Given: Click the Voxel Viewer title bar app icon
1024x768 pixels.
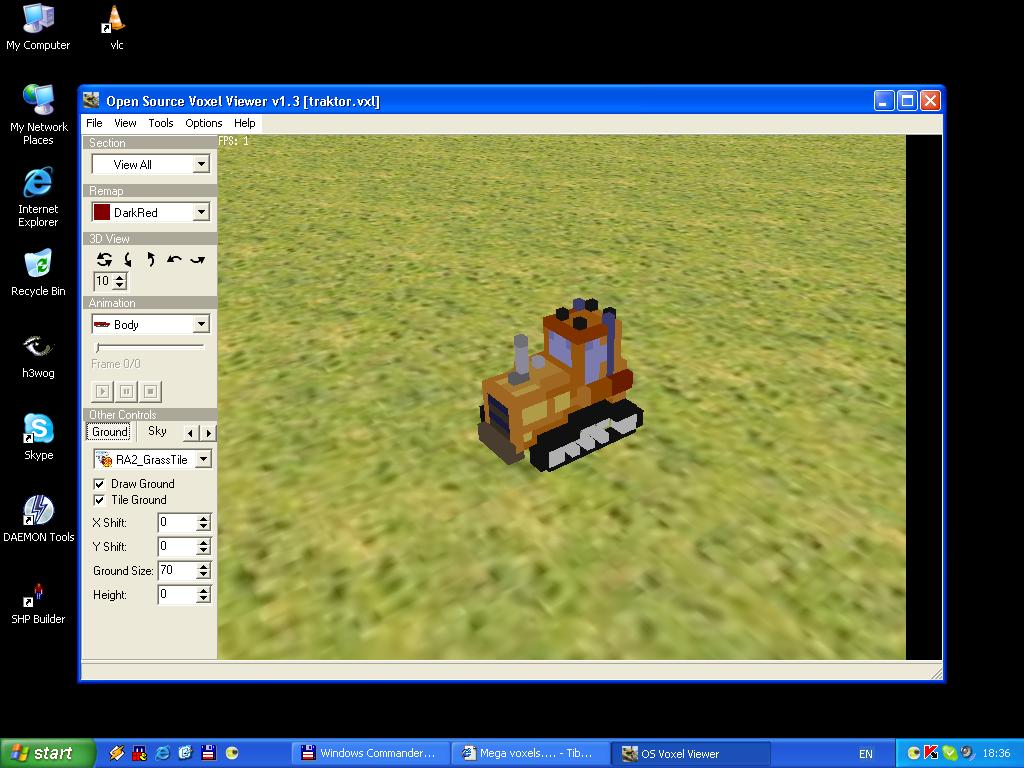Looking at the screenshot, I should [92, 101].
